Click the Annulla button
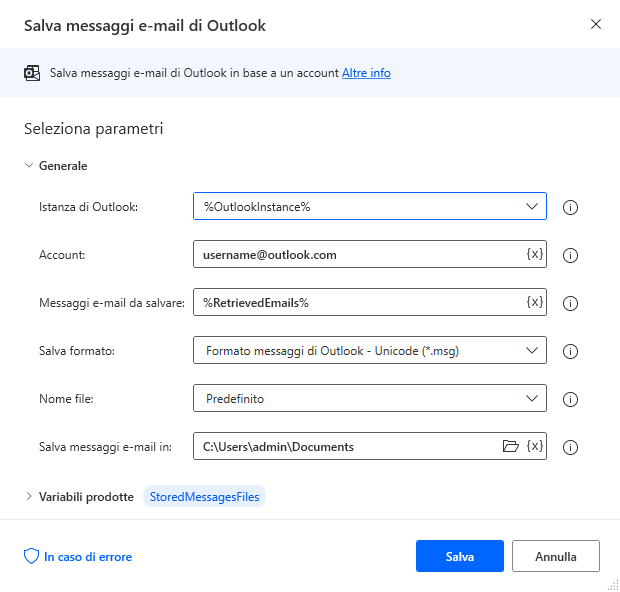The image size is (620, 592). (x=556, y=556)
